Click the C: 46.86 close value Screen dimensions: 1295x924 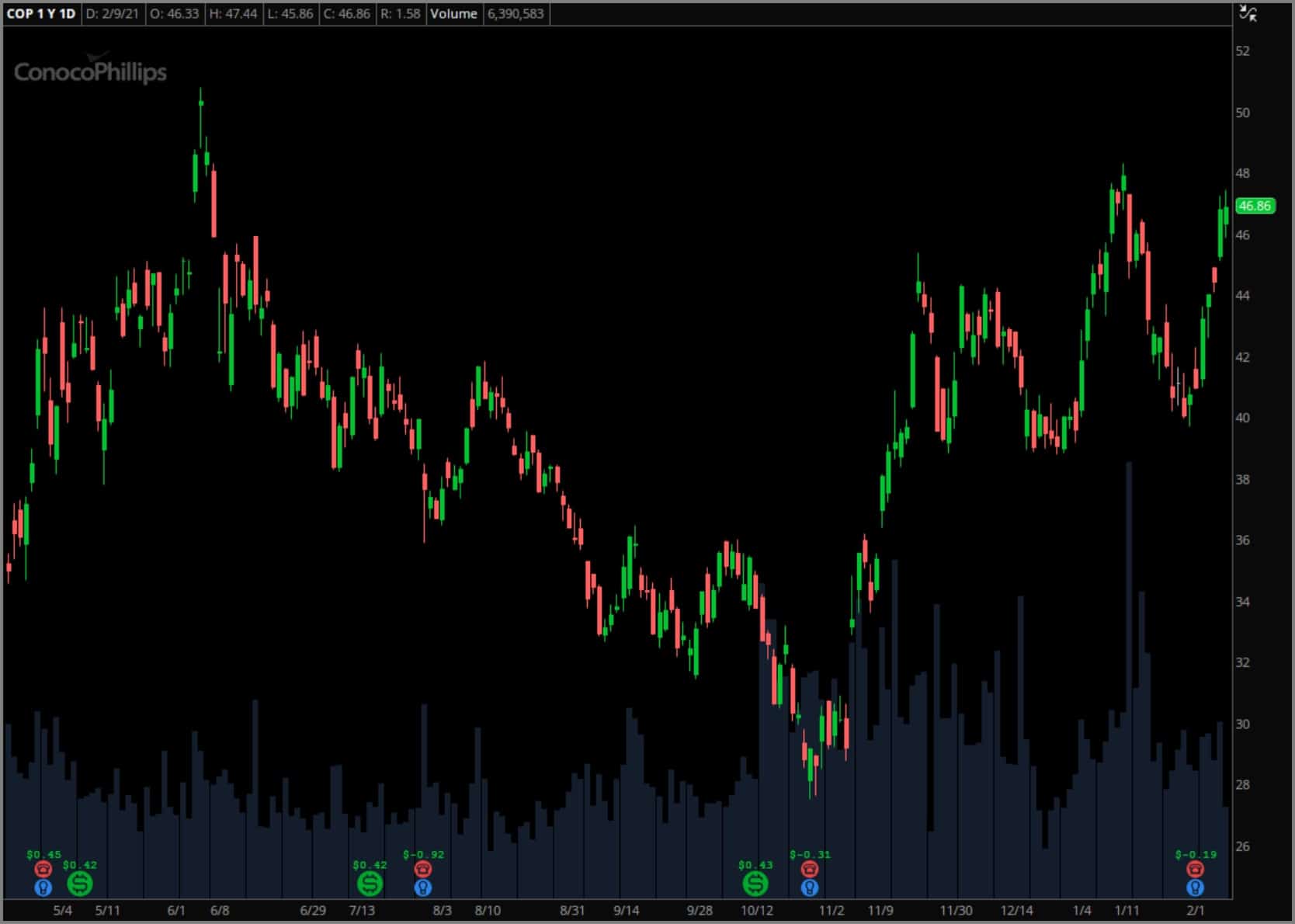[347, 14]
